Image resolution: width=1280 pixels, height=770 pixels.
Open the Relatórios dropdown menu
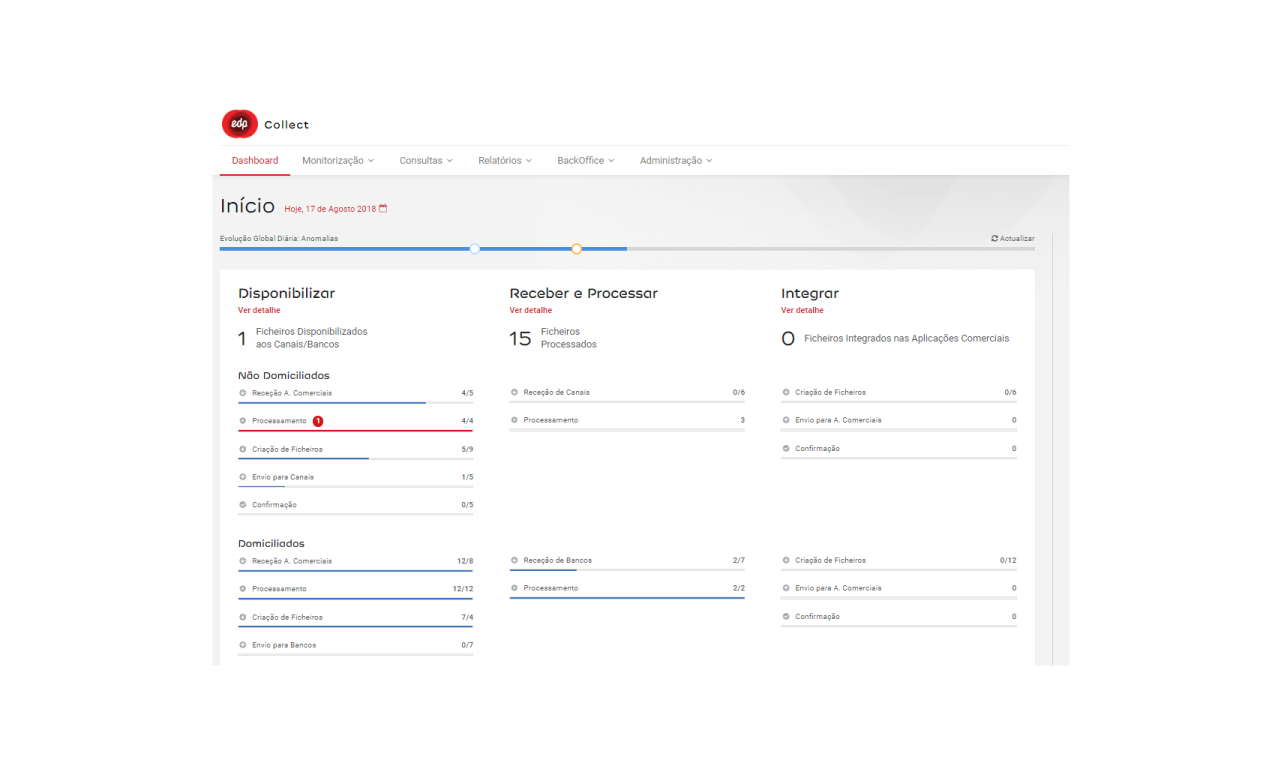505,161
